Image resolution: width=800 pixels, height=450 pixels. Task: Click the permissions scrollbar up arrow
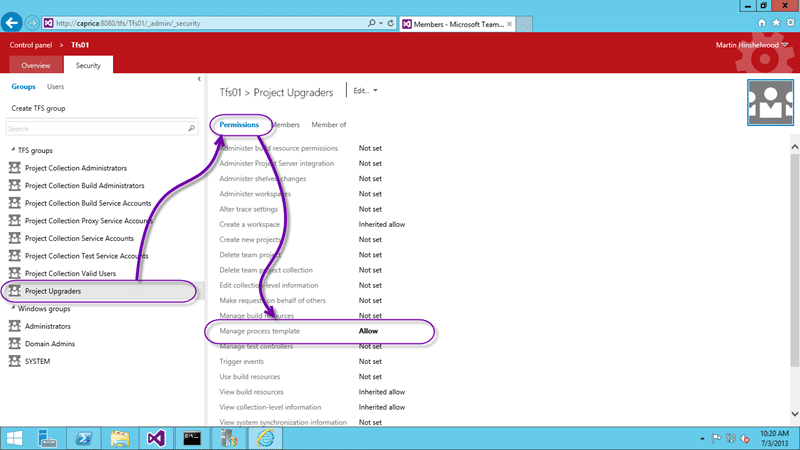(795, 147)
